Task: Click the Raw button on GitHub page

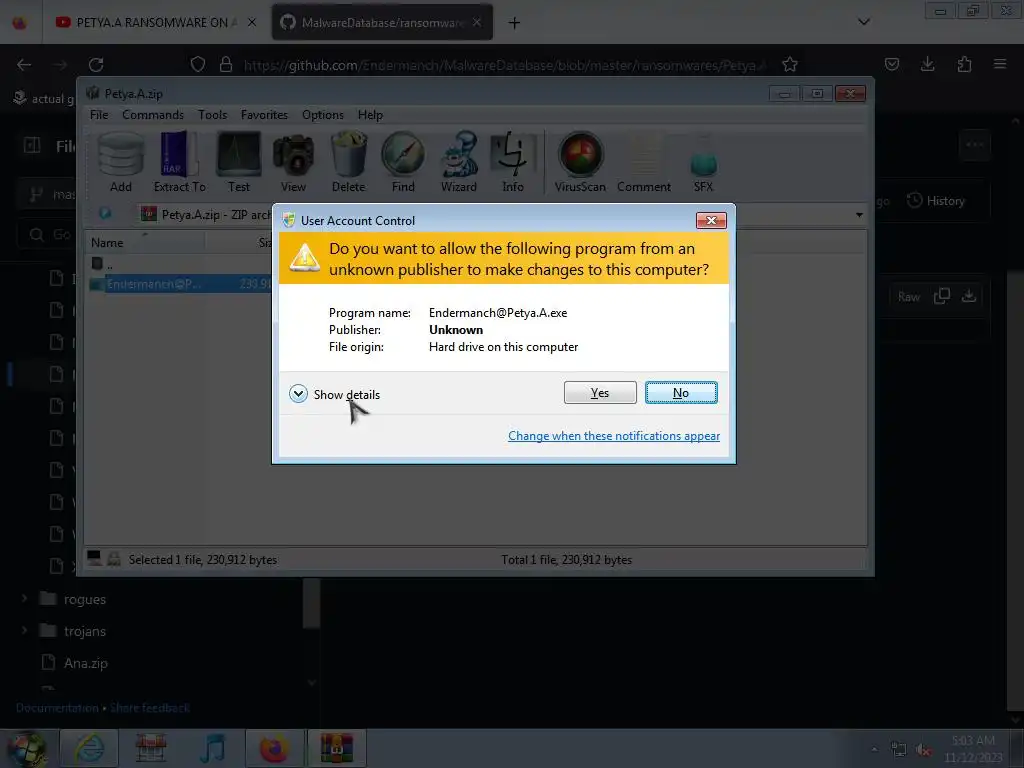Action: click(908, 296)
